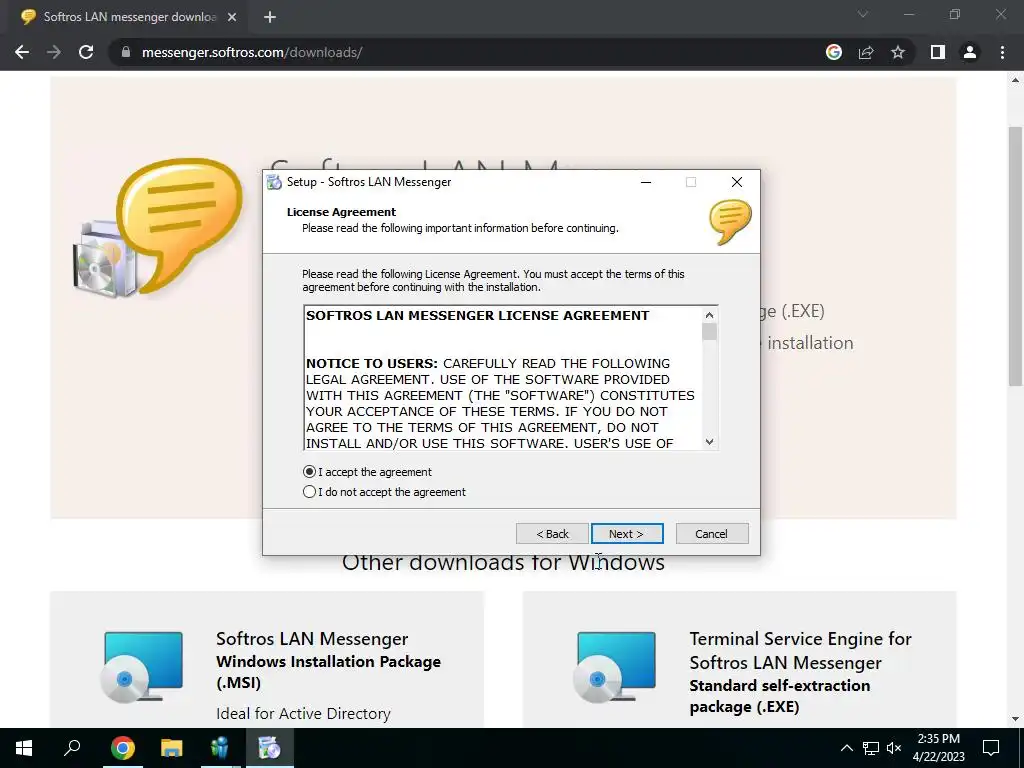
Task: Click the Windows Installation Package (.MSI) monitor icon
Action: (142, 667)
